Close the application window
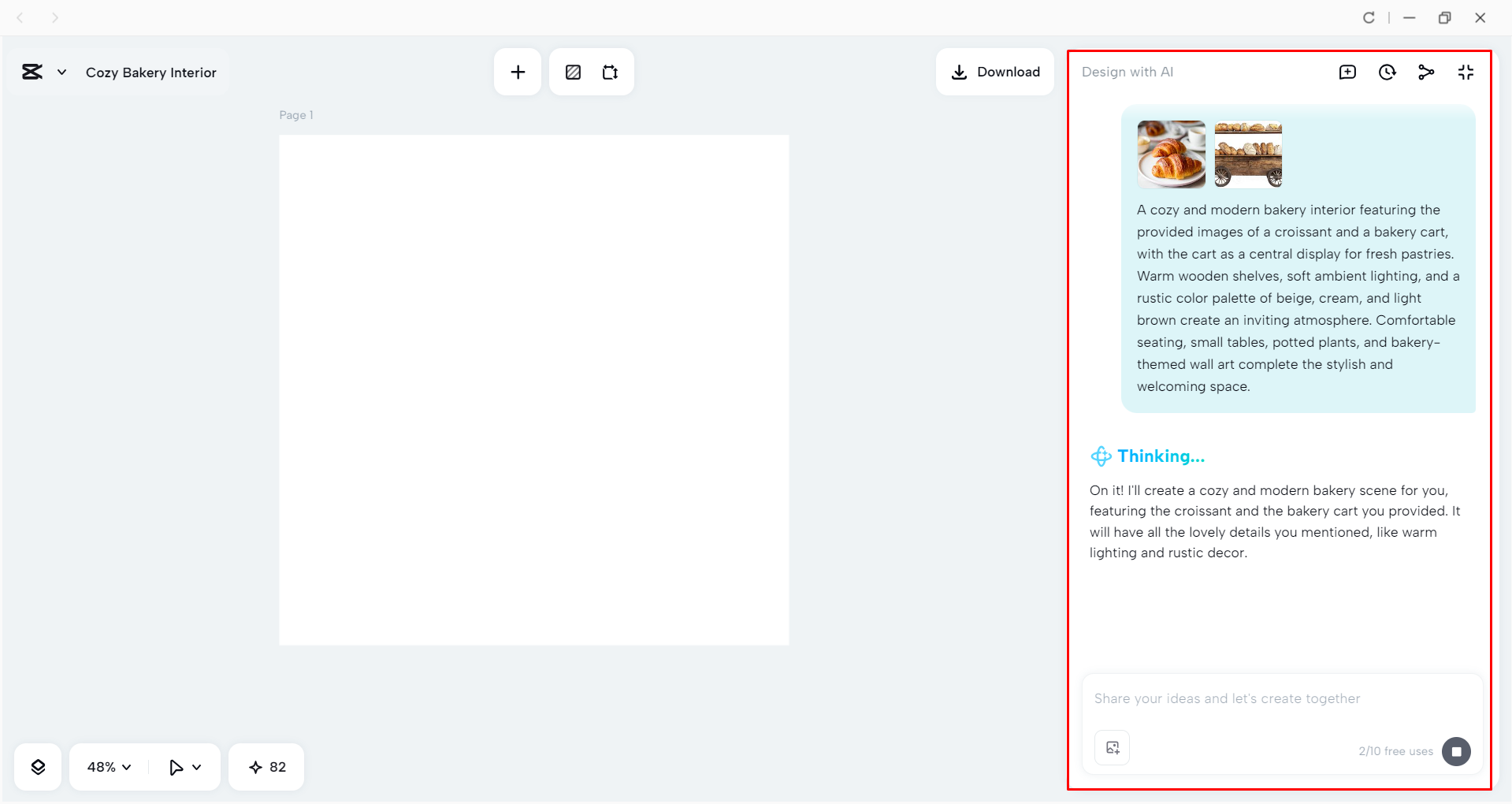Viewport: 1512px width, 804px height. pyautogui.click(x=1480, y=17)
